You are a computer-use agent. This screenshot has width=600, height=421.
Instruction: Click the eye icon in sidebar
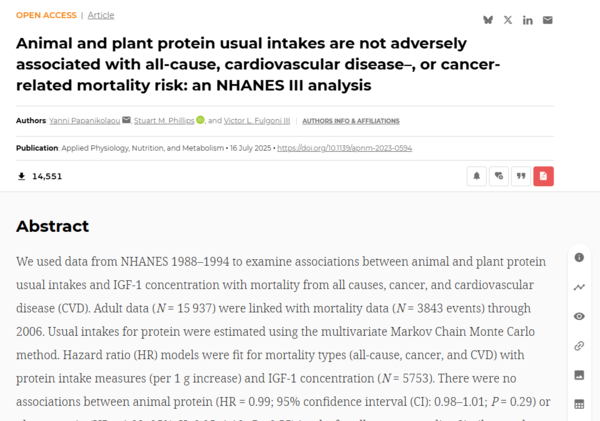click(579, 316)
